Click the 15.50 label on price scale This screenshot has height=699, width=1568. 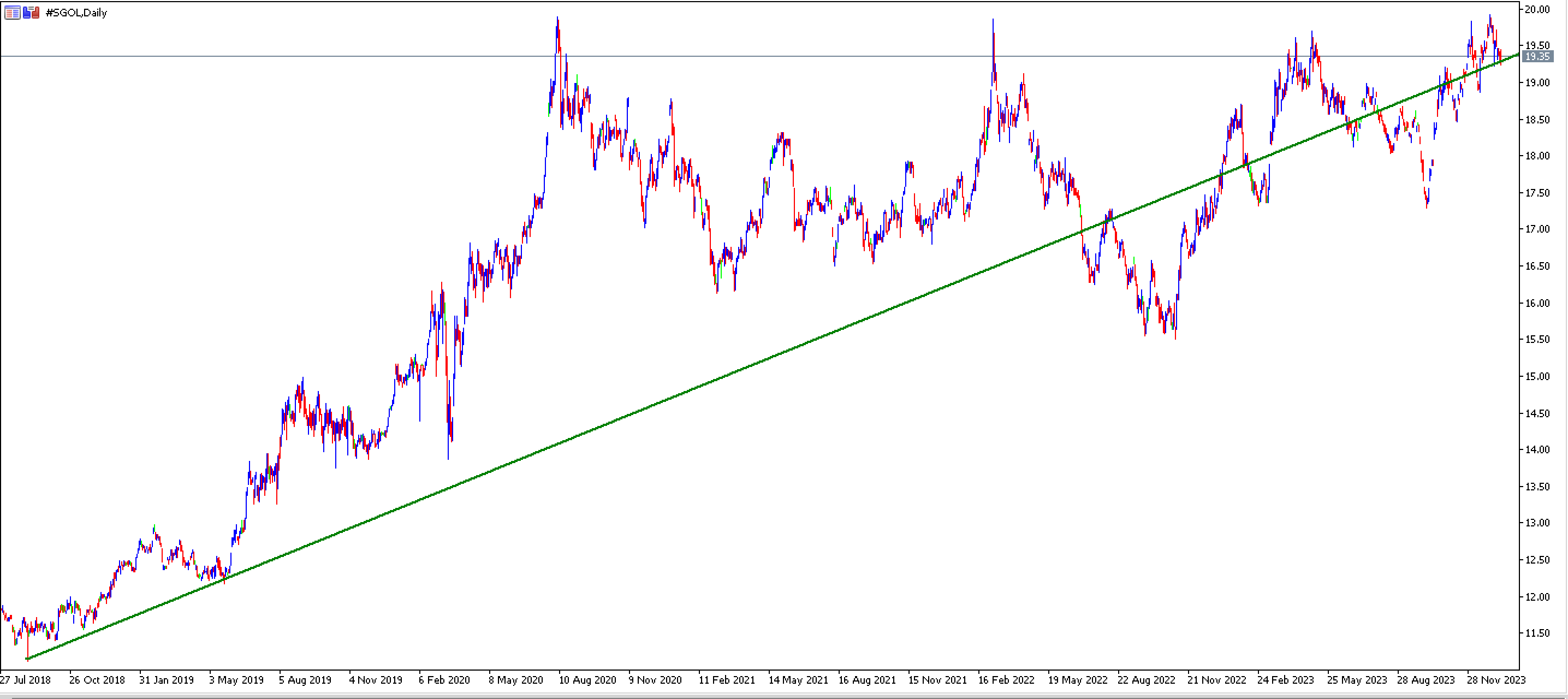1537,339
